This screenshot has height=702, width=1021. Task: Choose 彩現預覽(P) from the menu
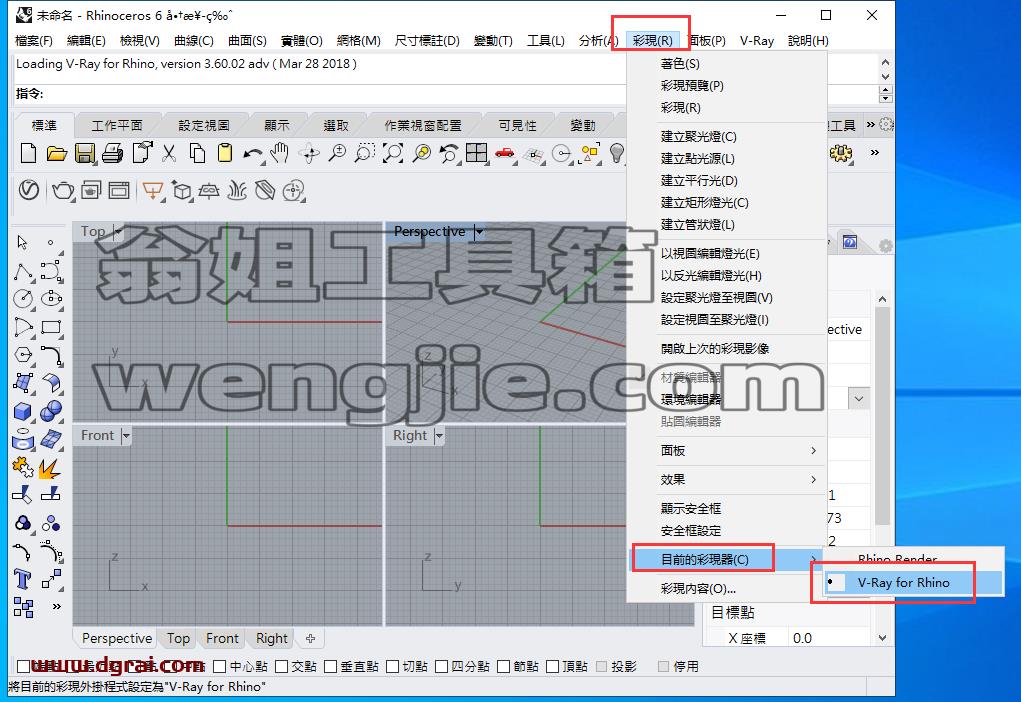coord(692,86)
